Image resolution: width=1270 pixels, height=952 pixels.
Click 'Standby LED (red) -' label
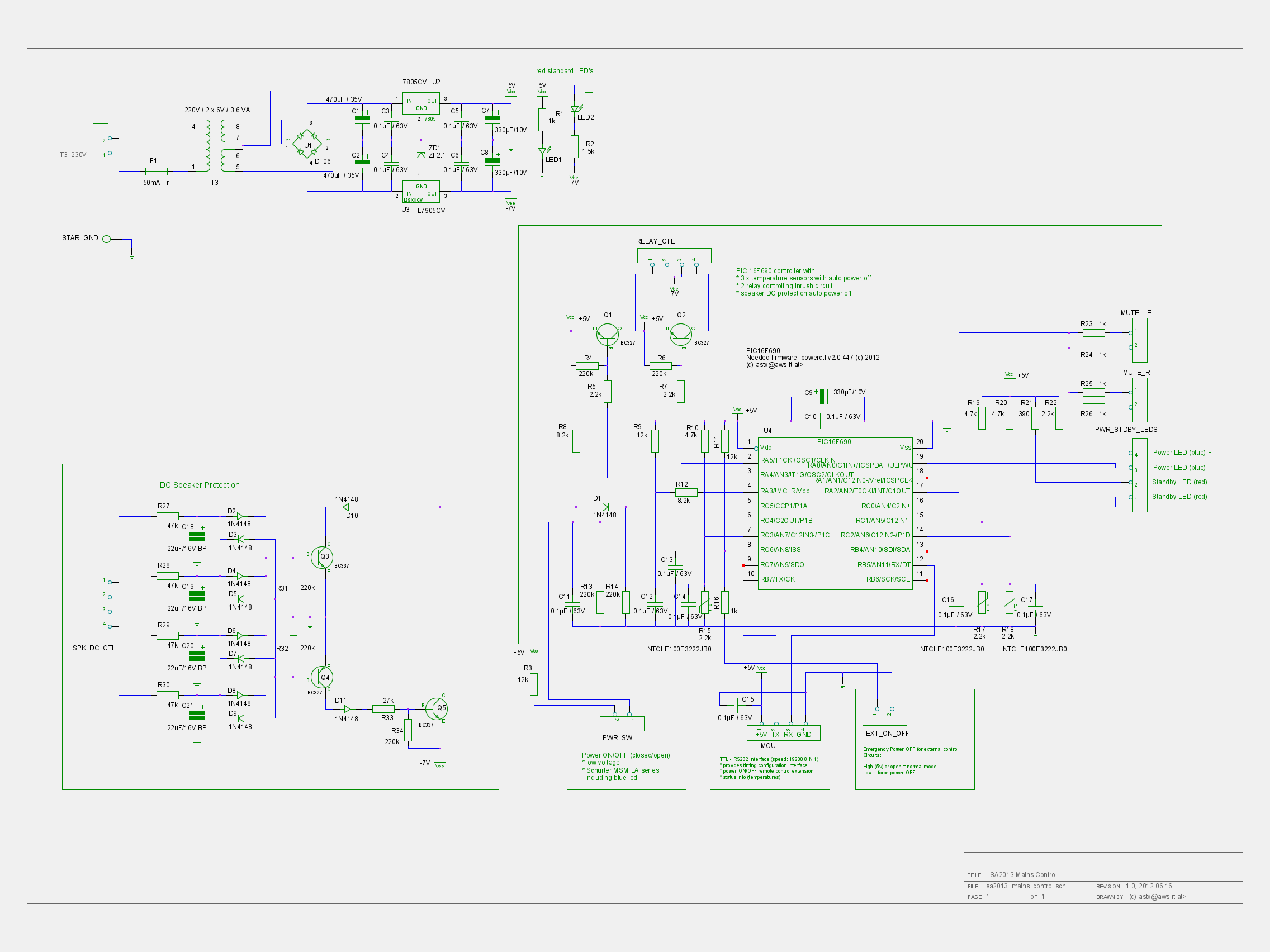tap(1182, 497)
